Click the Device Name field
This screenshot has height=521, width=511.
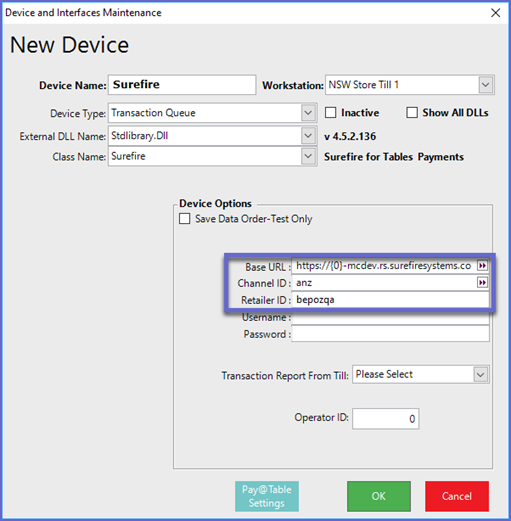point(182,85)
